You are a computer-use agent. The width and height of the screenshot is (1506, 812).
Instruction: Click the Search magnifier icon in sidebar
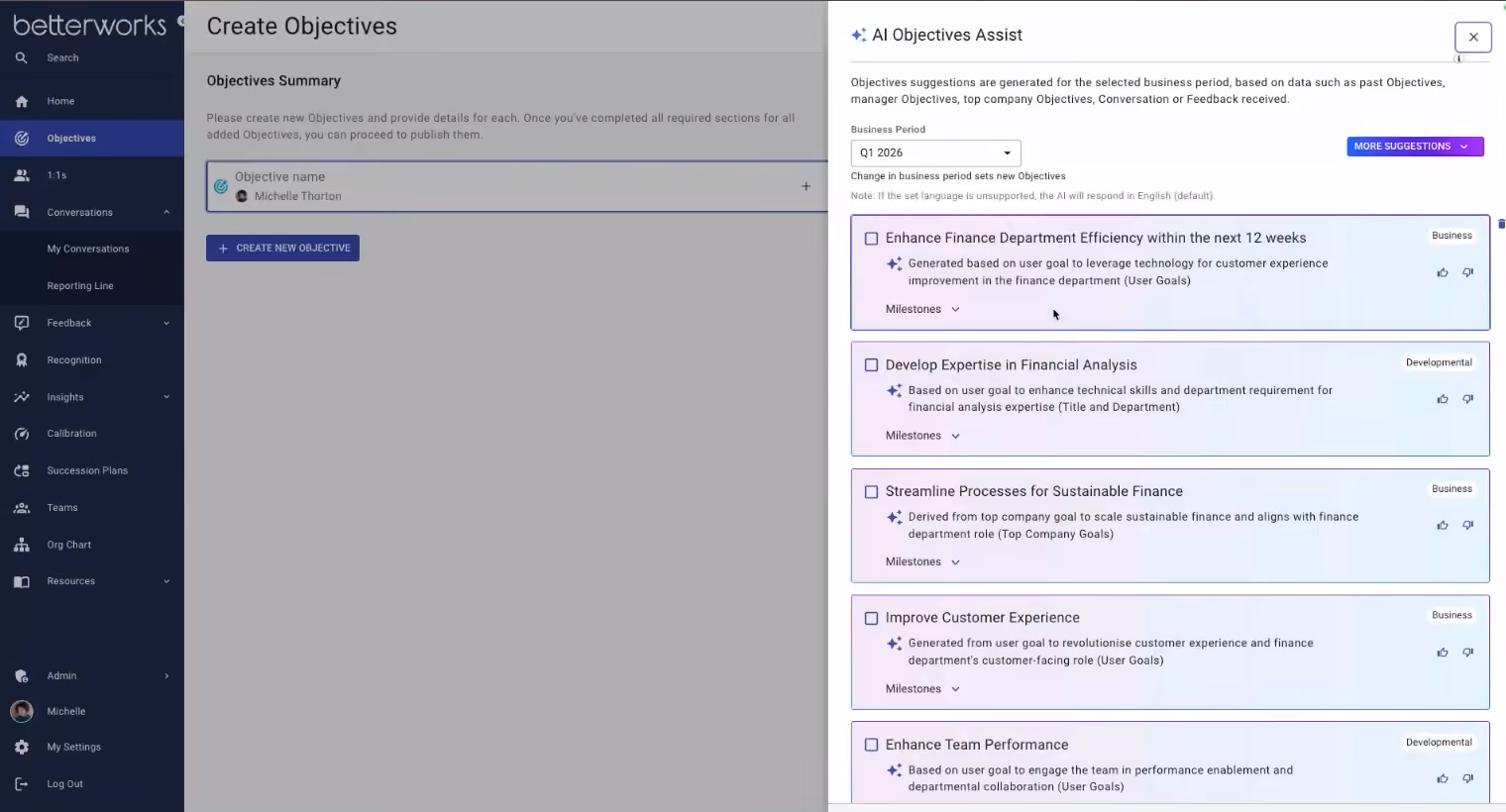[x=21, y=57]
